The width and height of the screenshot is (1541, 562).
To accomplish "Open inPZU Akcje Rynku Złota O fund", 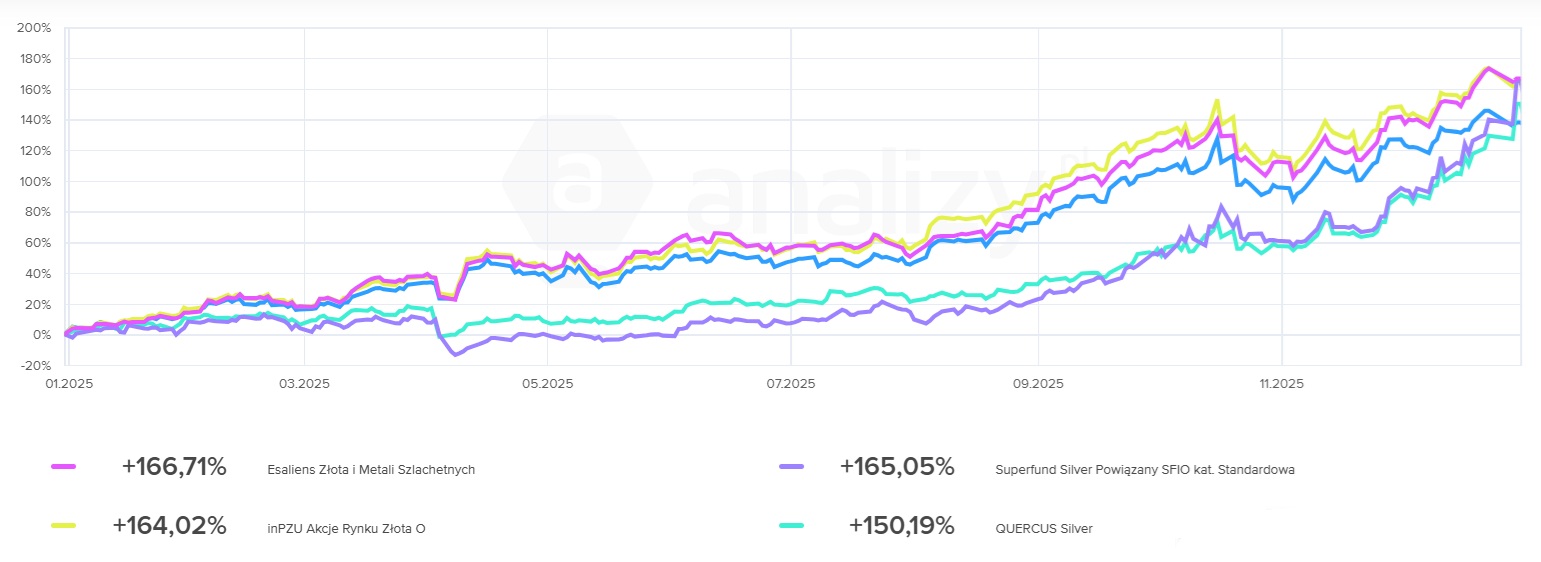I will (346, 528).
